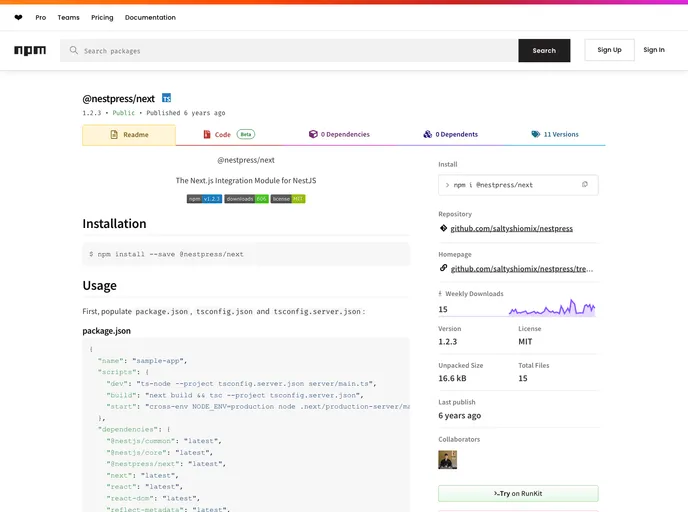Viewport: 688px width, 512px height.
Task: Open the Pro menu item
Action: click(41, 18)
